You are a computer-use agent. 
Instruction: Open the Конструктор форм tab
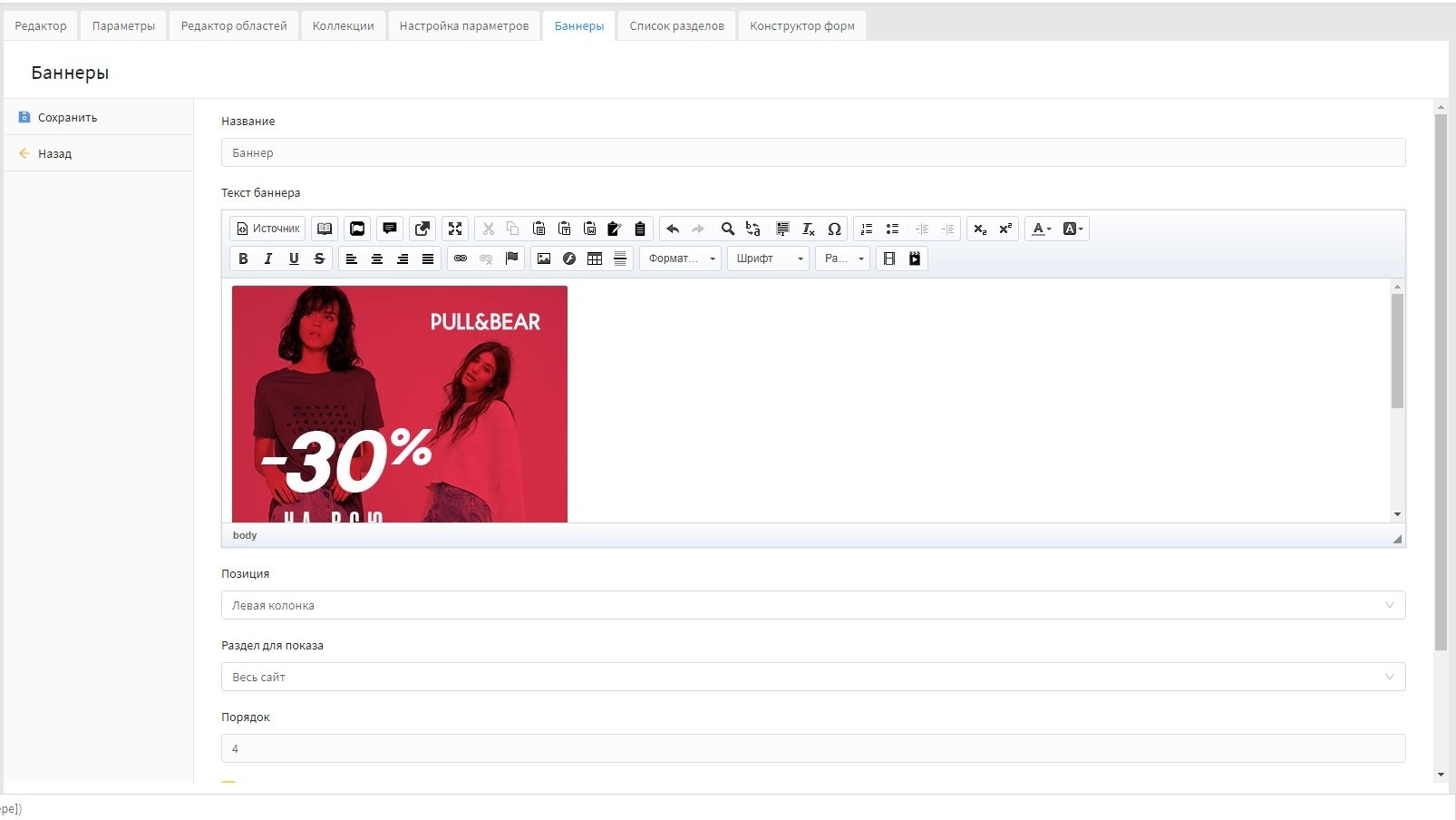click(x=801, y=25)
